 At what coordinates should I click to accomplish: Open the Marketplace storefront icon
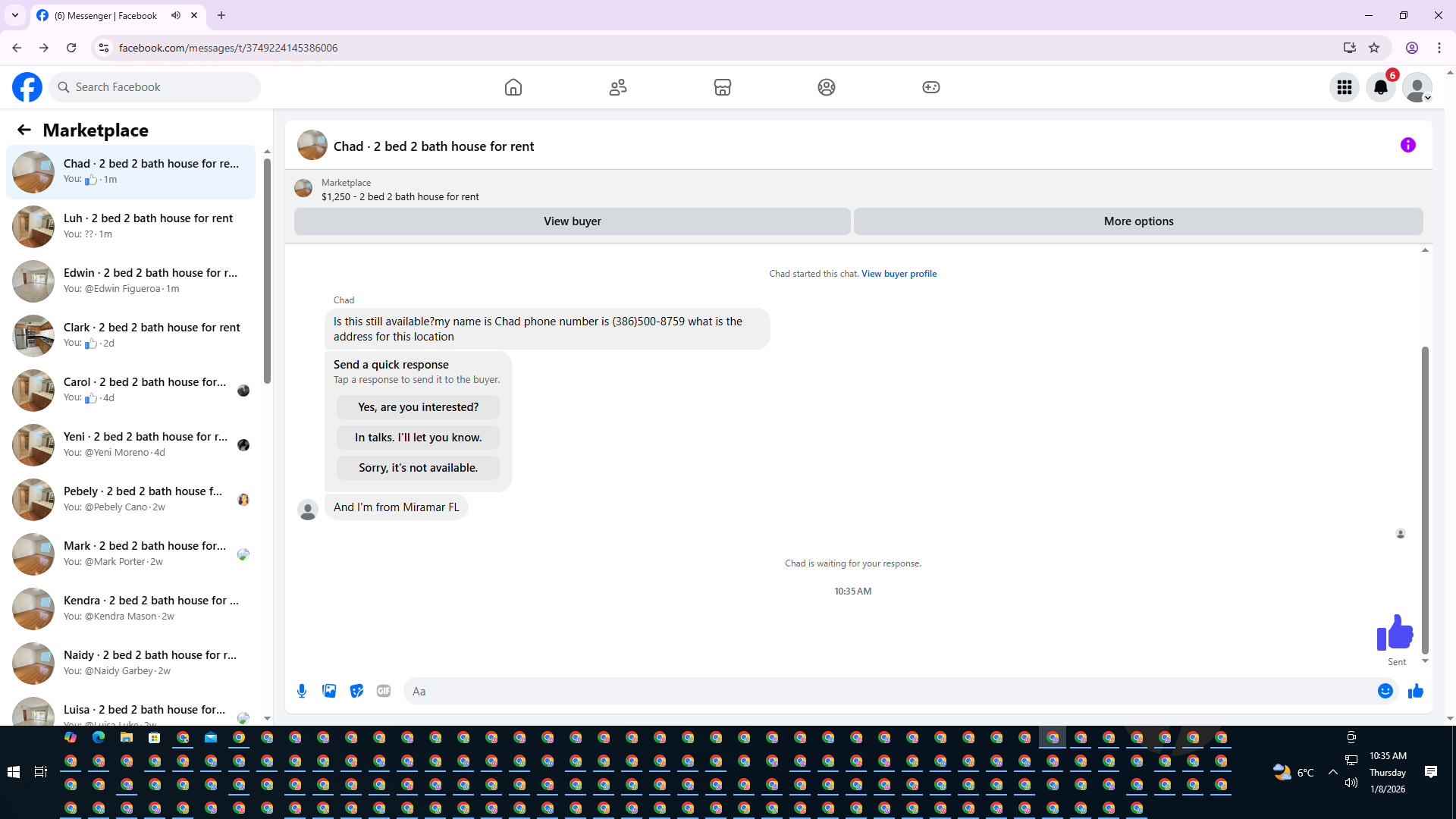point(723,87)
